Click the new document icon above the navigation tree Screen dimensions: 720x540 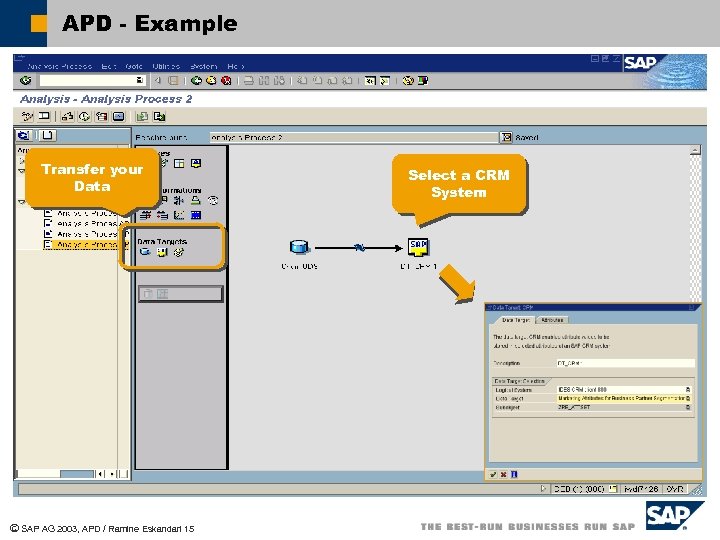point(47,135)
